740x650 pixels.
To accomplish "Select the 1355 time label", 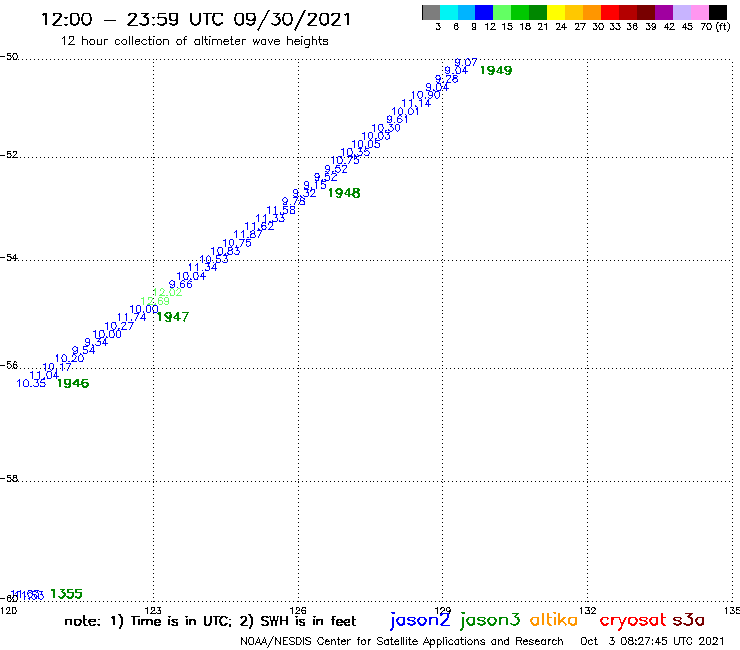I will pyautogui.click(x=66, y=594).
